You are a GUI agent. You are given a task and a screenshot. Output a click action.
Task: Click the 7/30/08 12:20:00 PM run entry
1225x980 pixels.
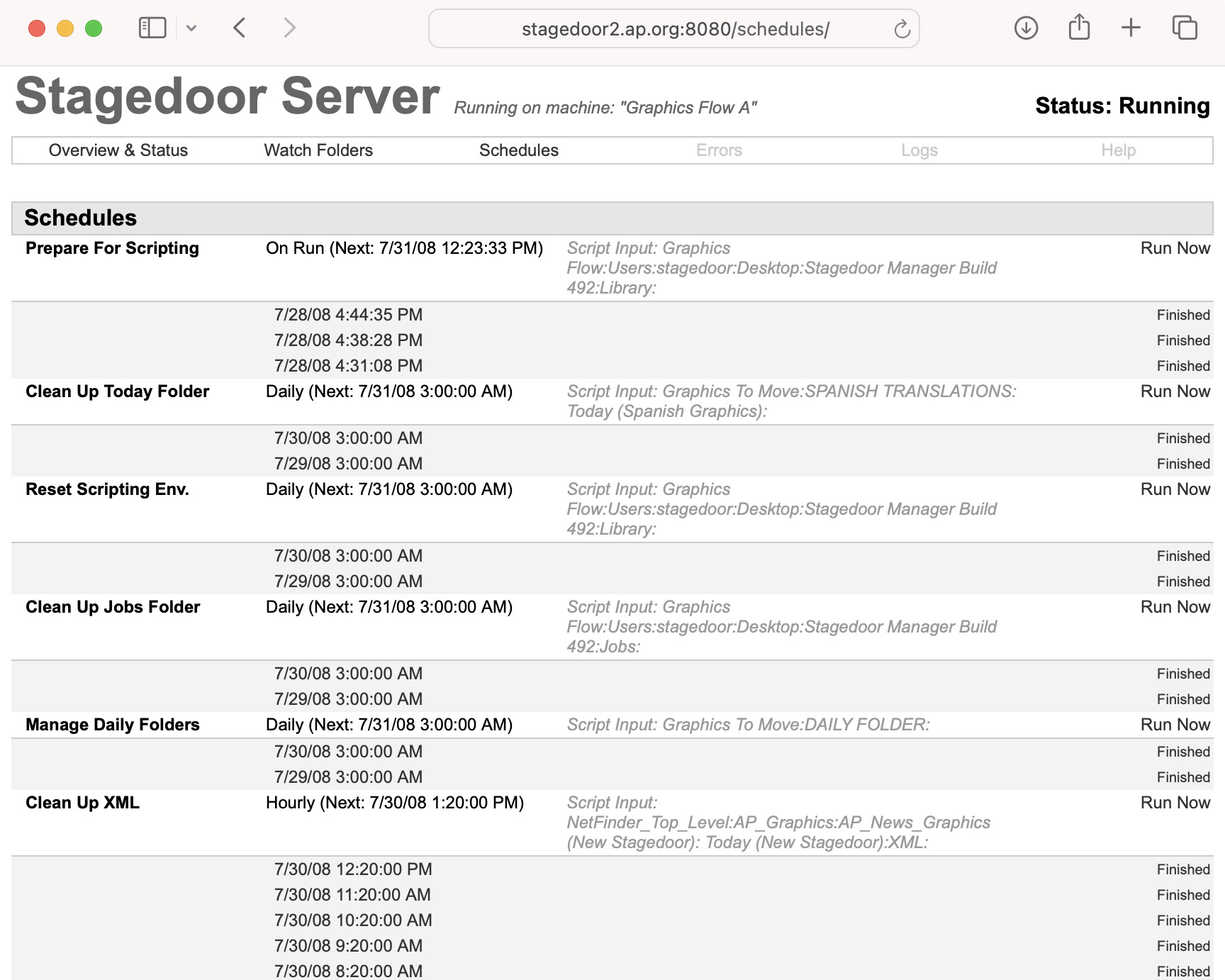353,869
